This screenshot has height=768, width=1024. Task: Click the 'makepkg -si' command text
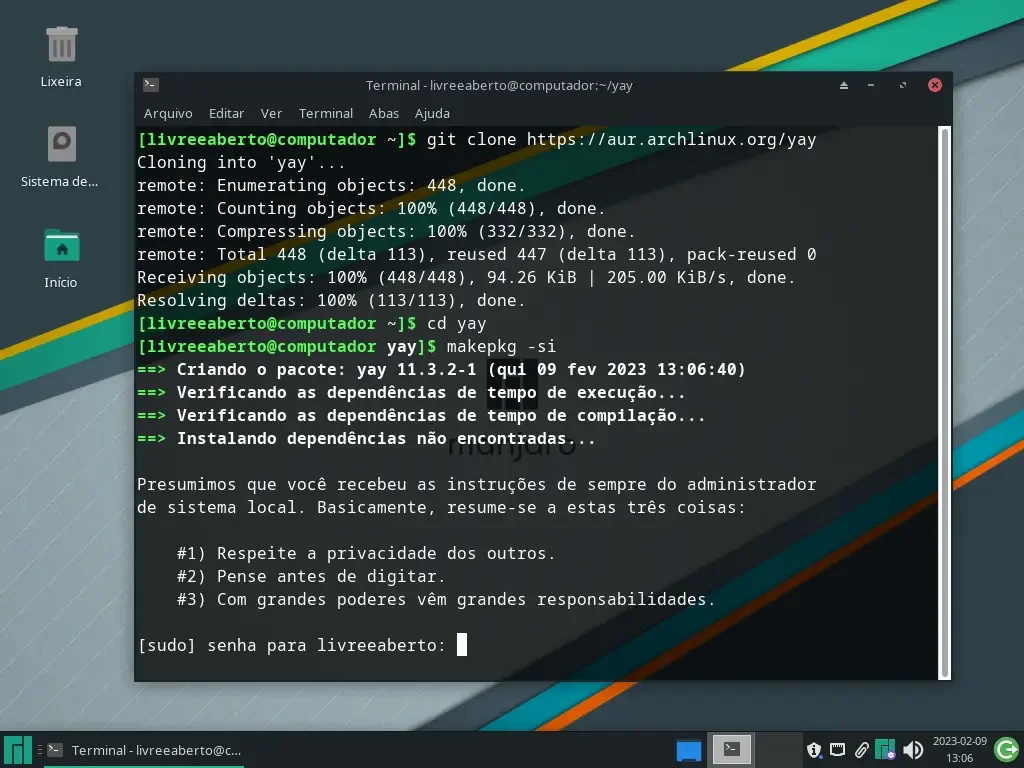coord(502,346)
